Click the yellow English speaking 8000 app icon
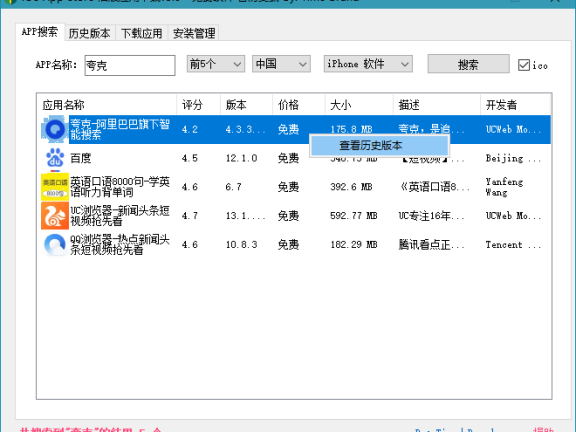This screenshot has width=576, height=432. pyautogui.click(x=55, y=187)
